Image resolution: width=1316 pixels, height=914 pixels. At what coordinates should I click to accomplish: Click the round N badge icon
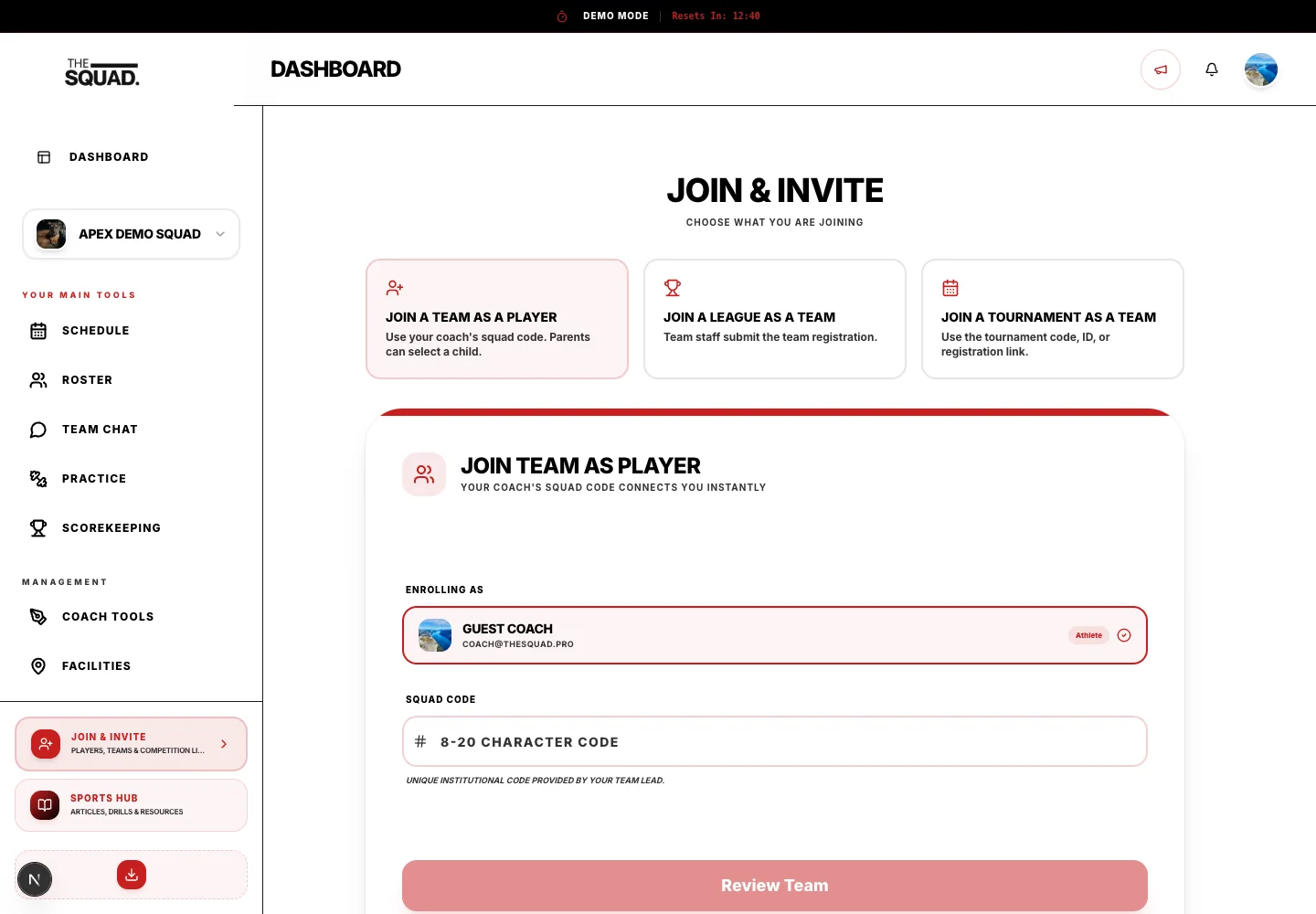35,879
